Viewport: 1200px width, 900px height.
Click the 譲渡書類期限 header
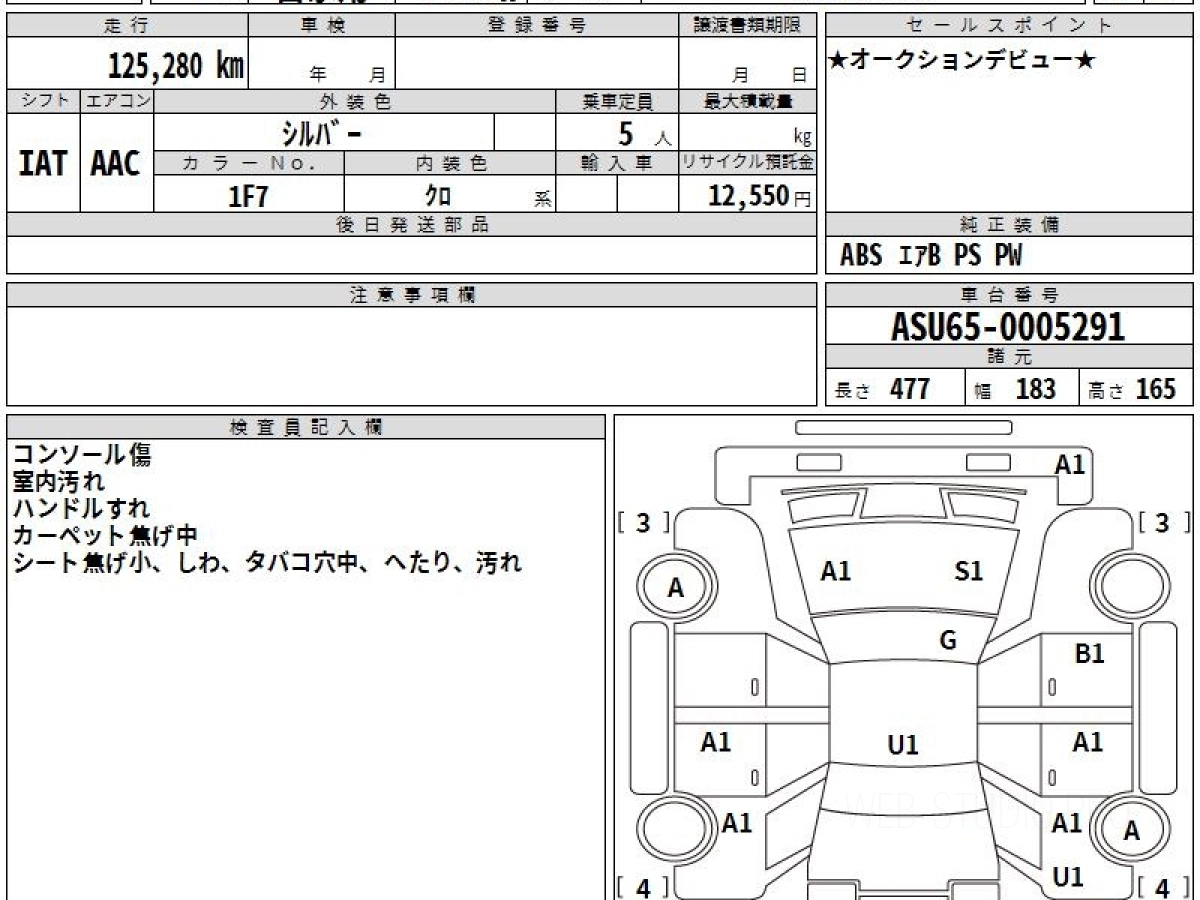[x=747, y=26]
